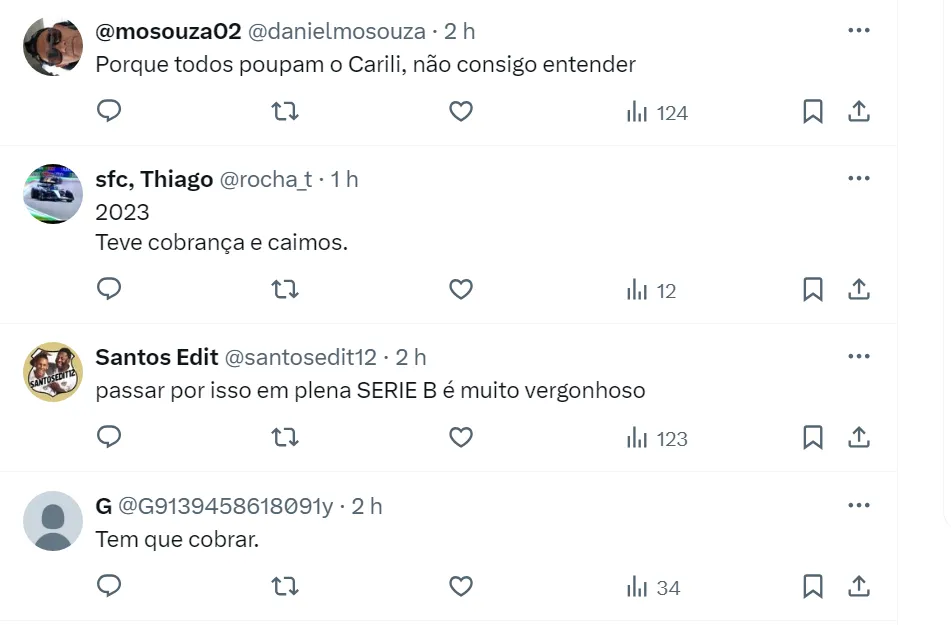Repost the Santos Edit tweet

pos(285,438)
